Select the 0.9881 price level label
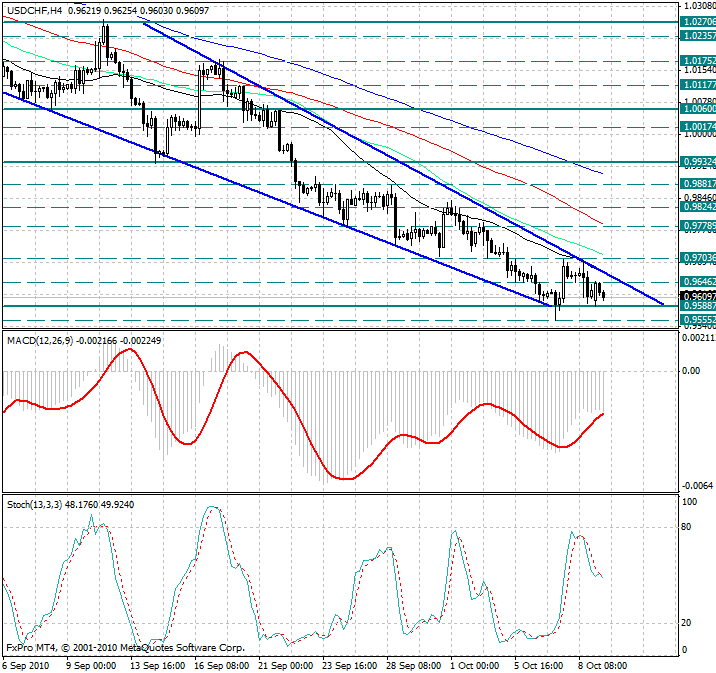716x673 pixels. tap(698, 184)
